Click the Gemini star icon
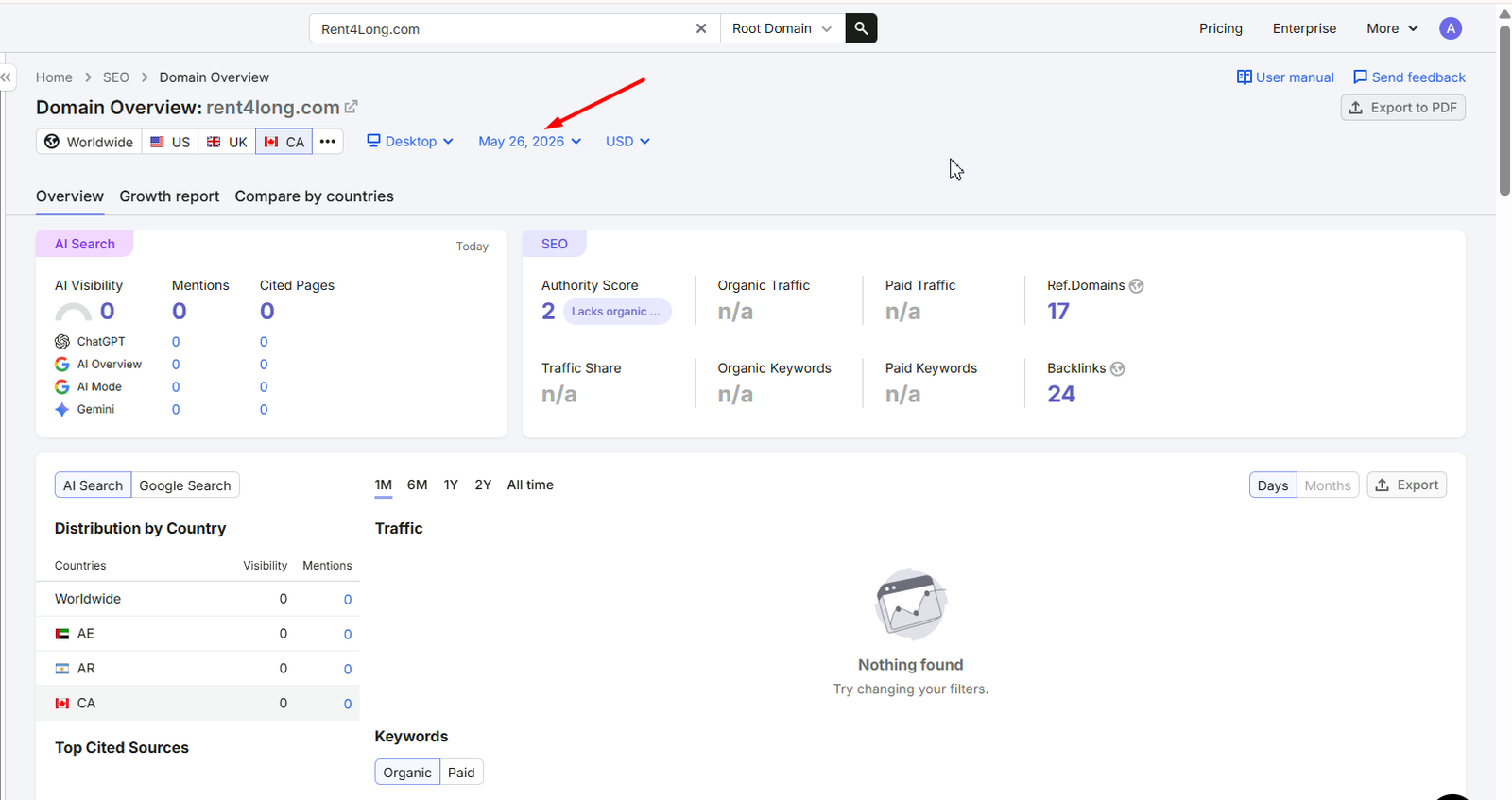1512x800 pixels. click(x=62, y=410)
